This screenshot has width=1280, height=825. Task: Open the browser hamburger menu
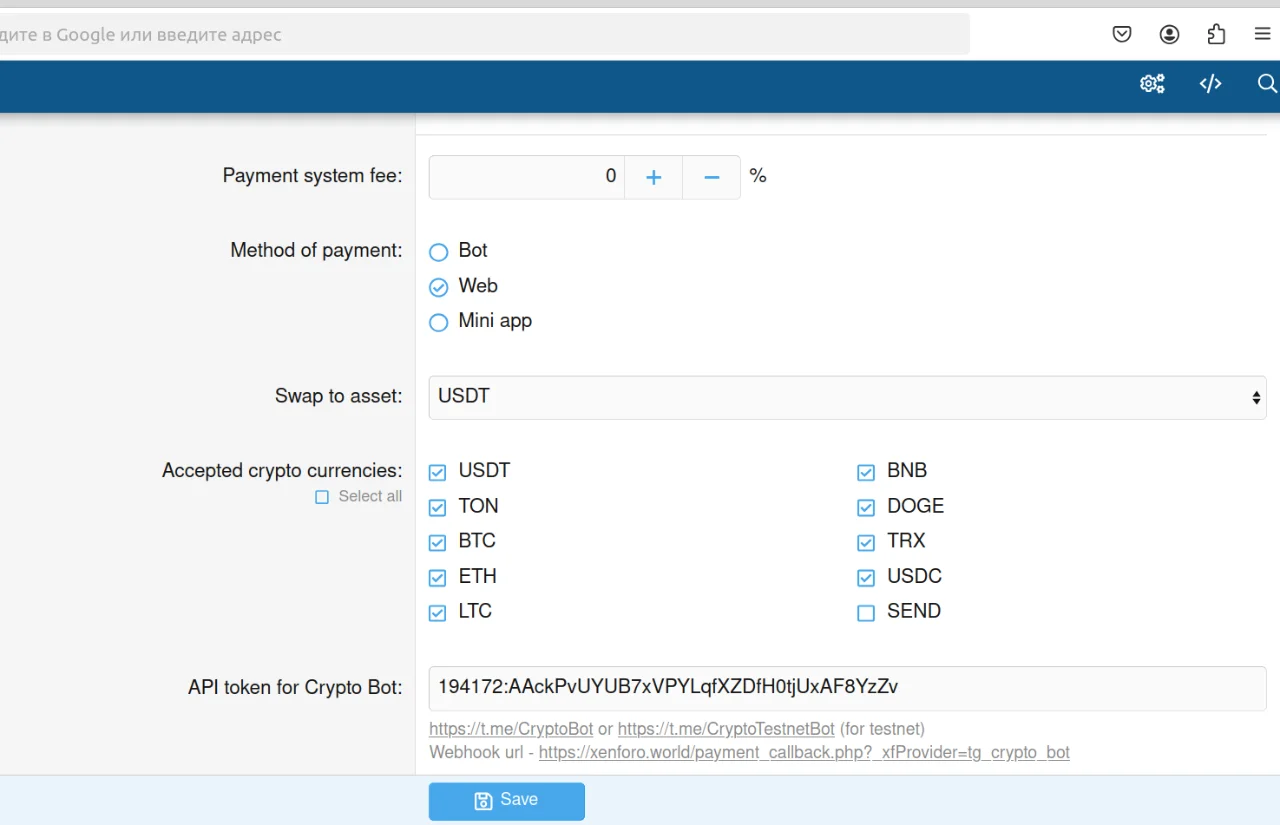pyautogui.click(x=1262, y=34)
